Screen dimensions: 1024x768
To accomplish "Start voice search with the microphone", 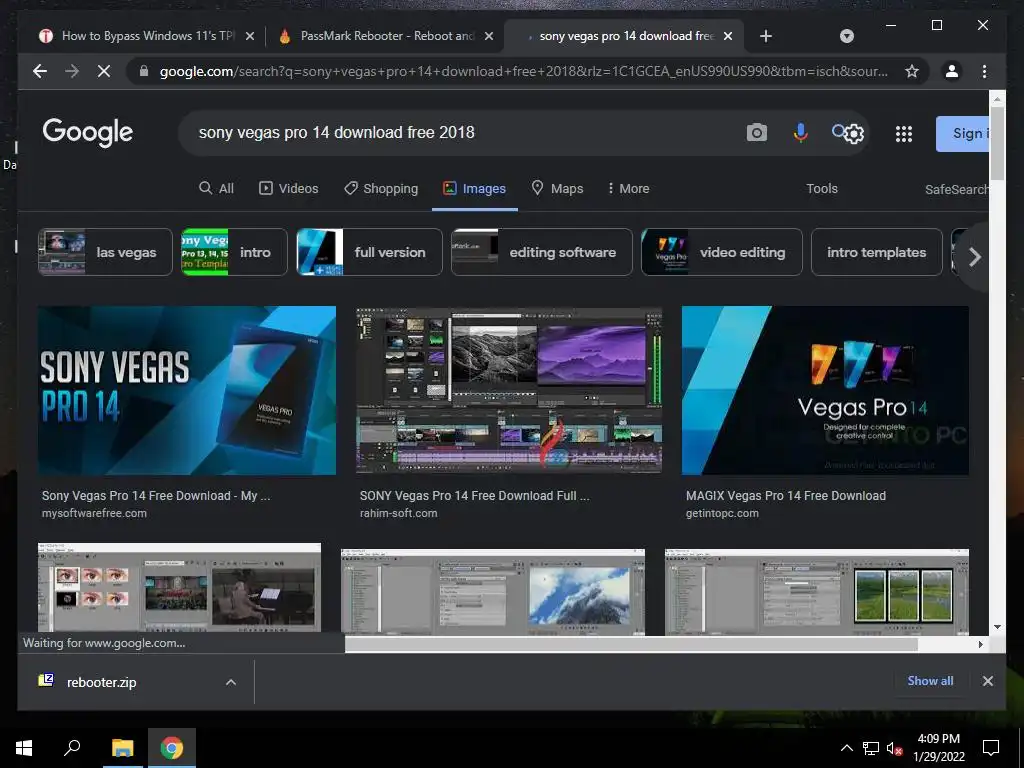I will click(800, 133).
